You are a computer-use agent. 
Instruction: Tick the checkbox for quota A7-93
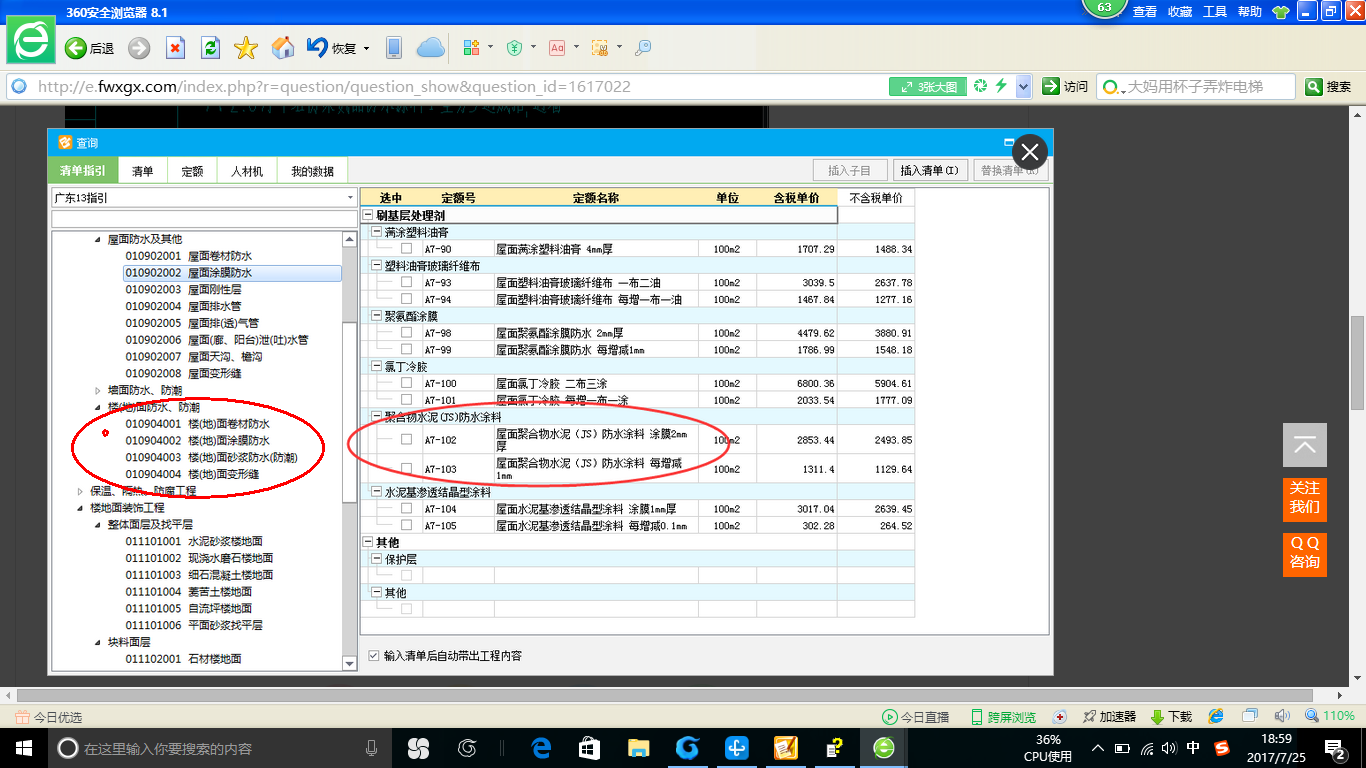click(406, 283)
